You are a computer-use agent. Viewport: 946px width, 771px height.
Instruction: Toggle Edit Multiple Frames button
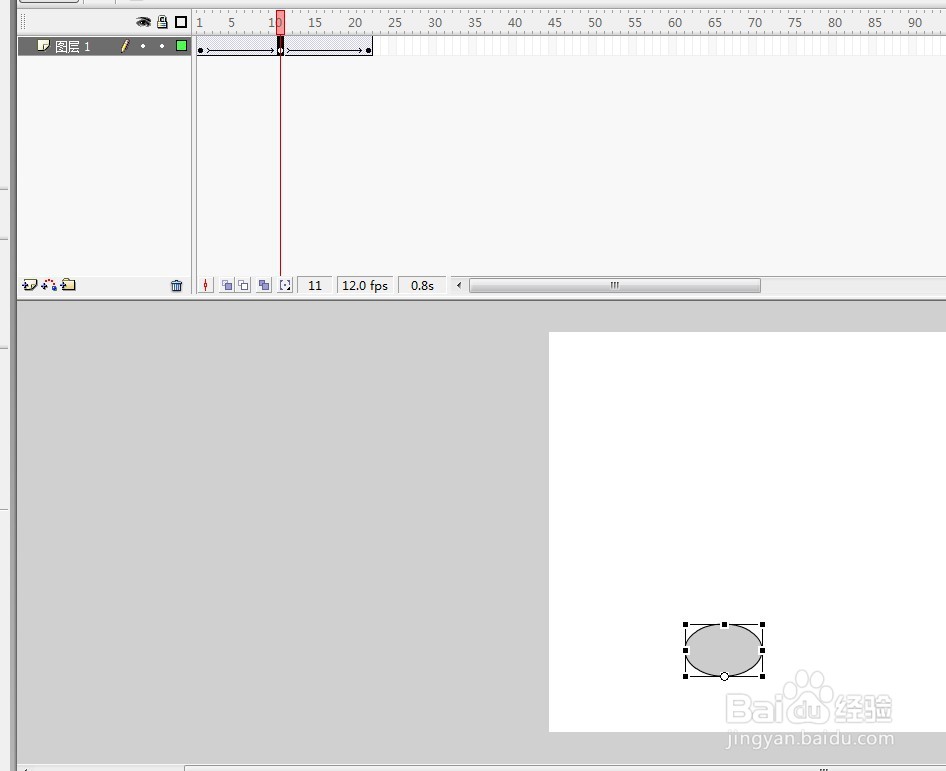[264, 285]
